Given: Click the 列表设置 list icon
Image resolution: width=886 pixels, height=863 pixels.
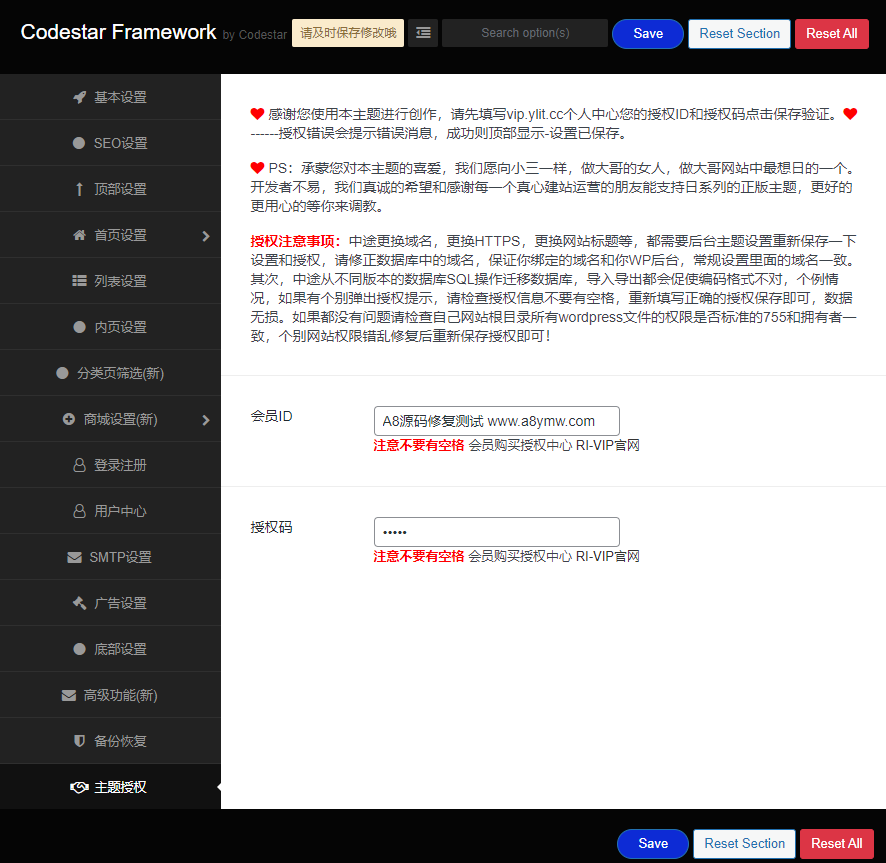Looking at the screenshot, I should 80,280.
